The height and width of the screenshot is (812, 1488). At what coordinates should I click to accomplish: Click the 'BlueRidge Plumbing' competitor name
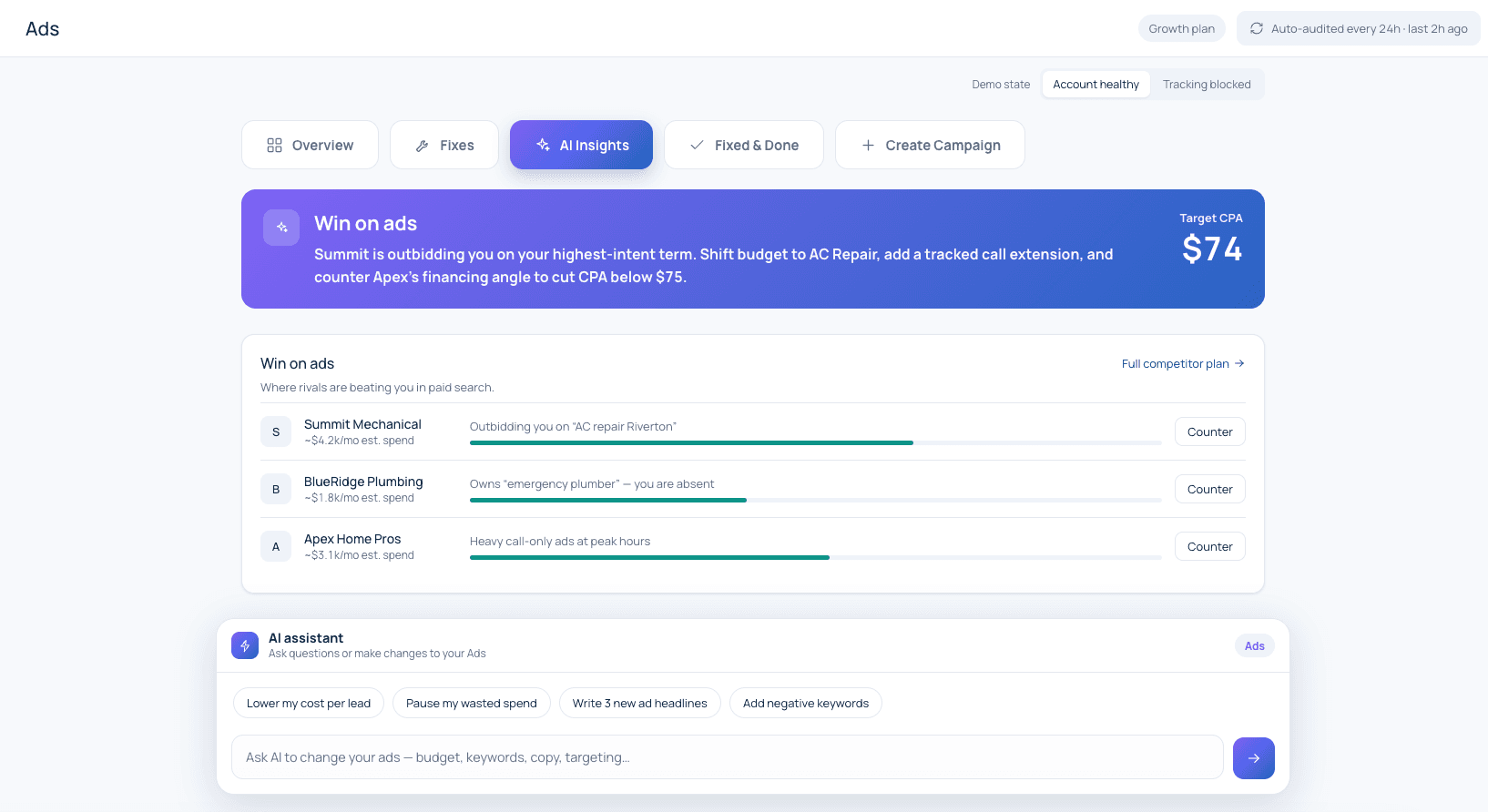[363, 482]
